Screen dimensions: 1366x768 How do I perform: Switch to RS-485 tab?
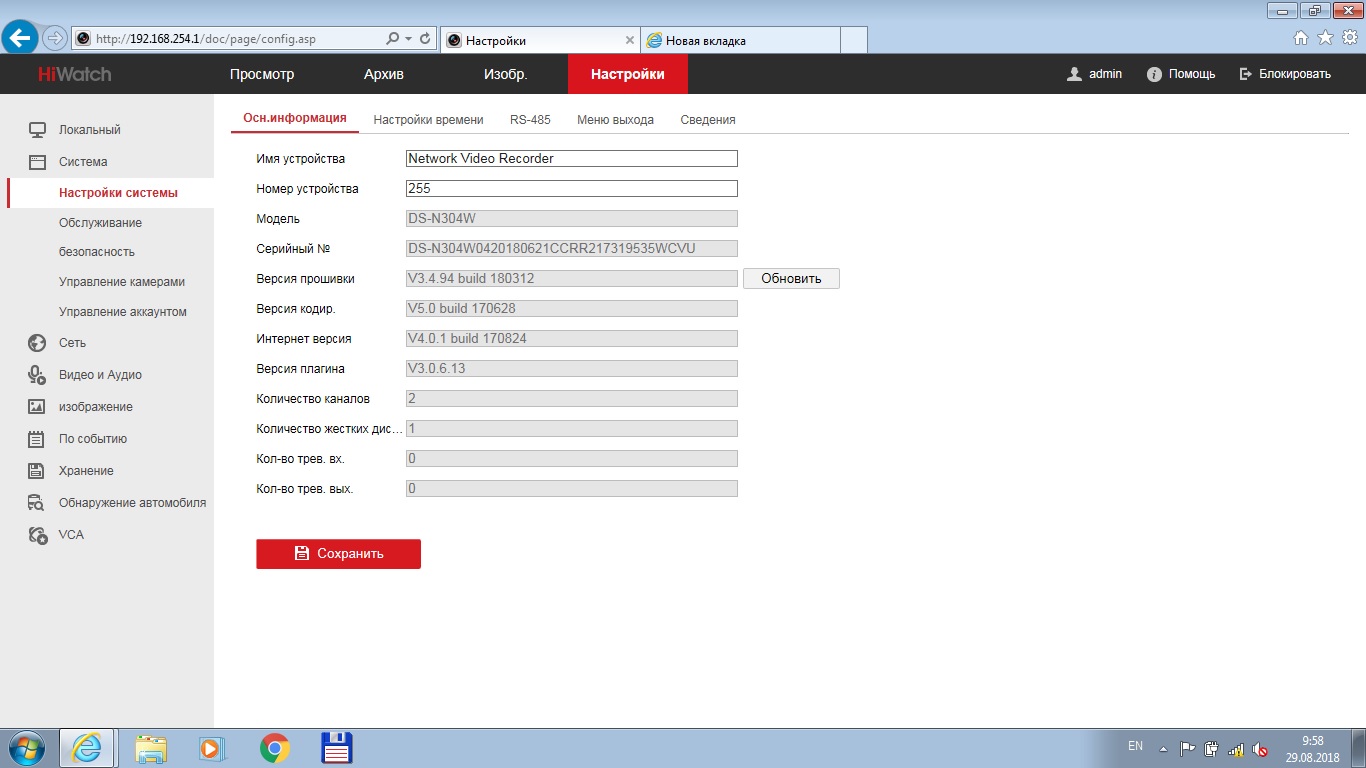[530, 120]
